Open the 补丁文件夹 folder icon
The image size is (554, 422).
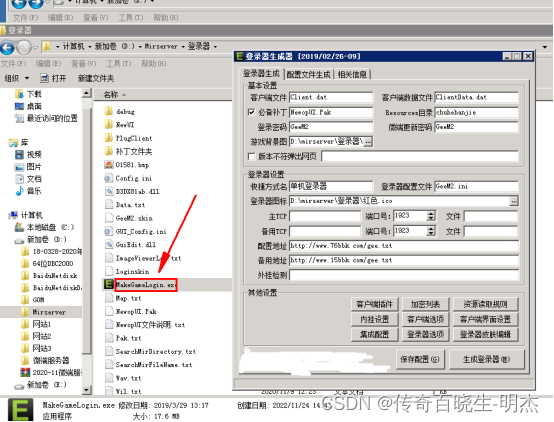108,151
